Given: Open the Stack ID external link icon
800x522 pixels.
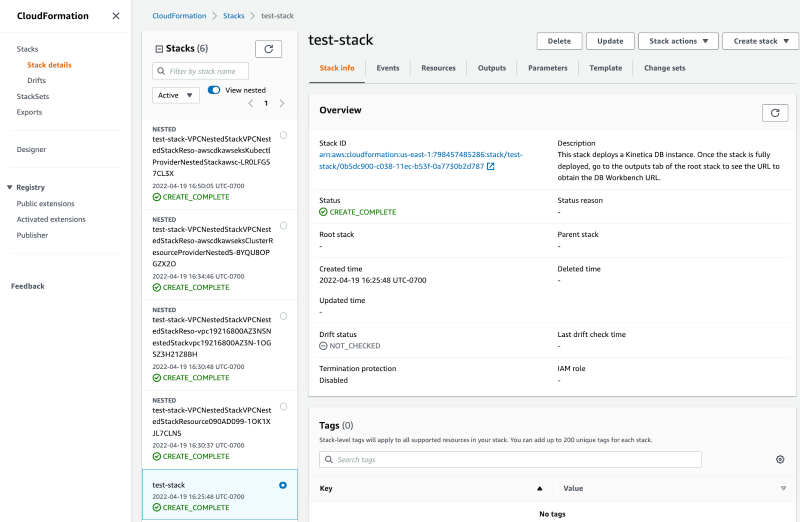Looking at the screenshot, I should [491, 166].
